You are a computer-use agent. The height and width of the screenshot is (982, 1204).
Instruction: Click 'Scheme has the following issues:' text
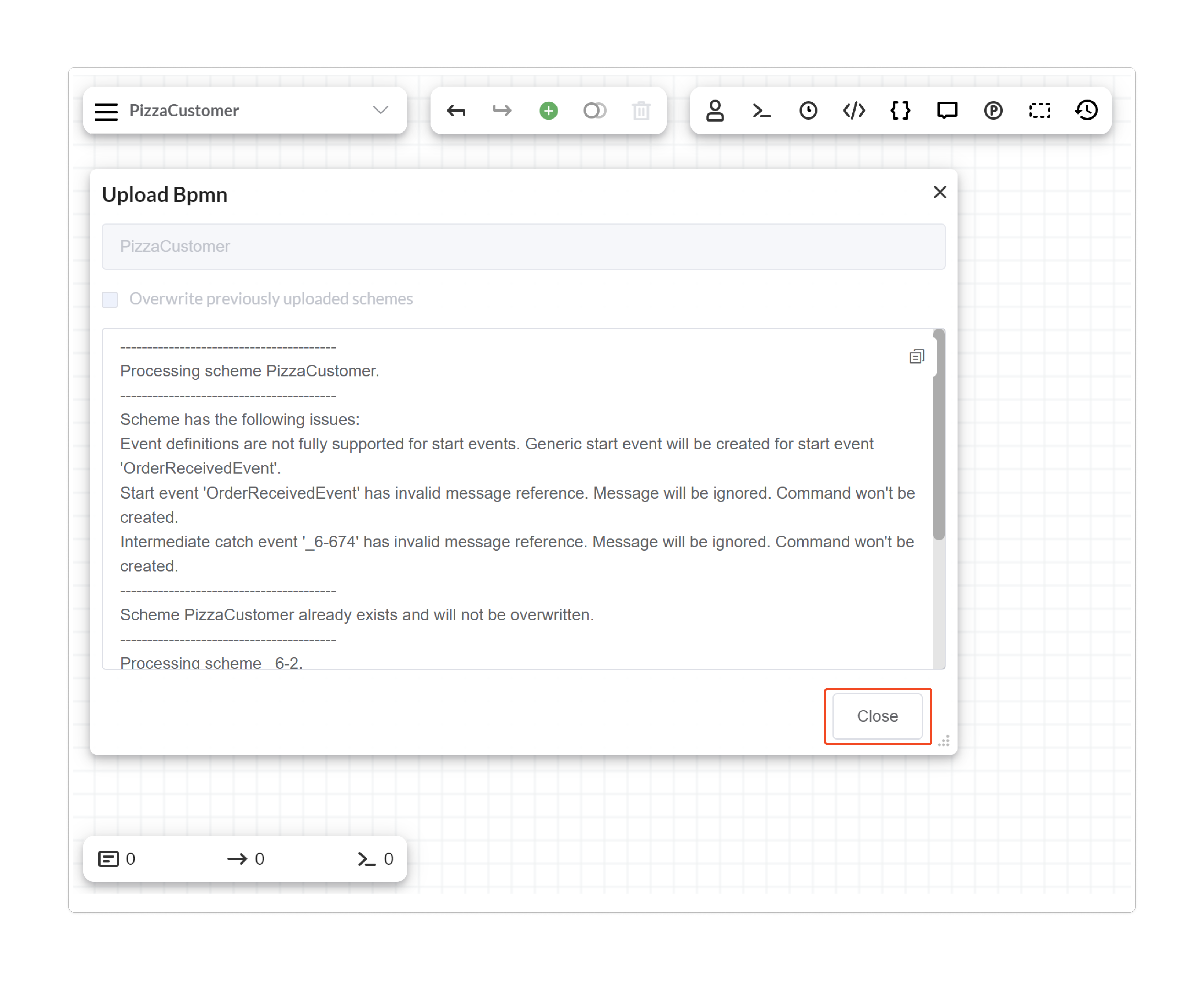point(240,420)
